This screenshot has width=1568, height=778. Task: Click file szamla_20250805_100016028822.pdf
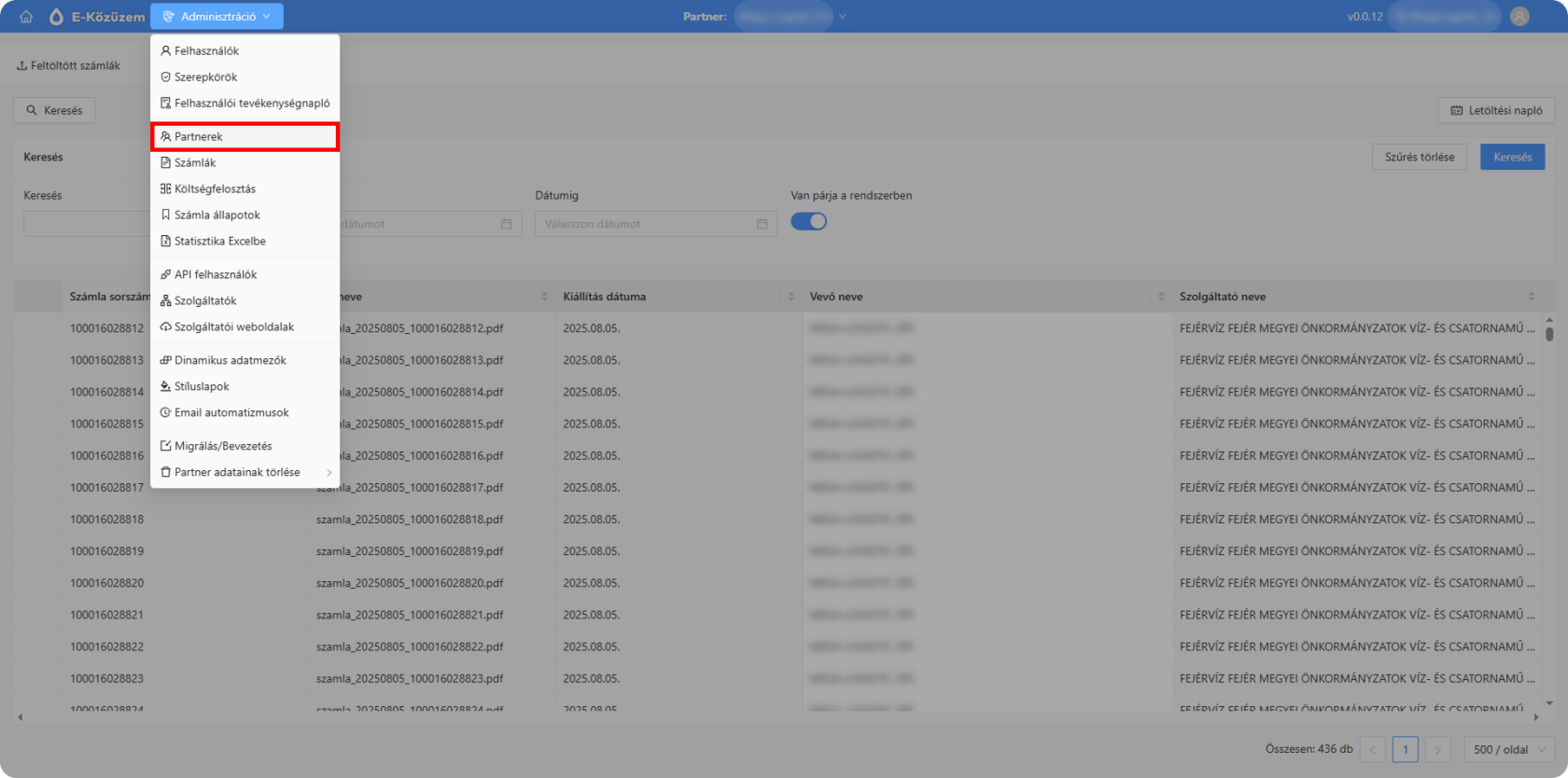click(410, 646)
